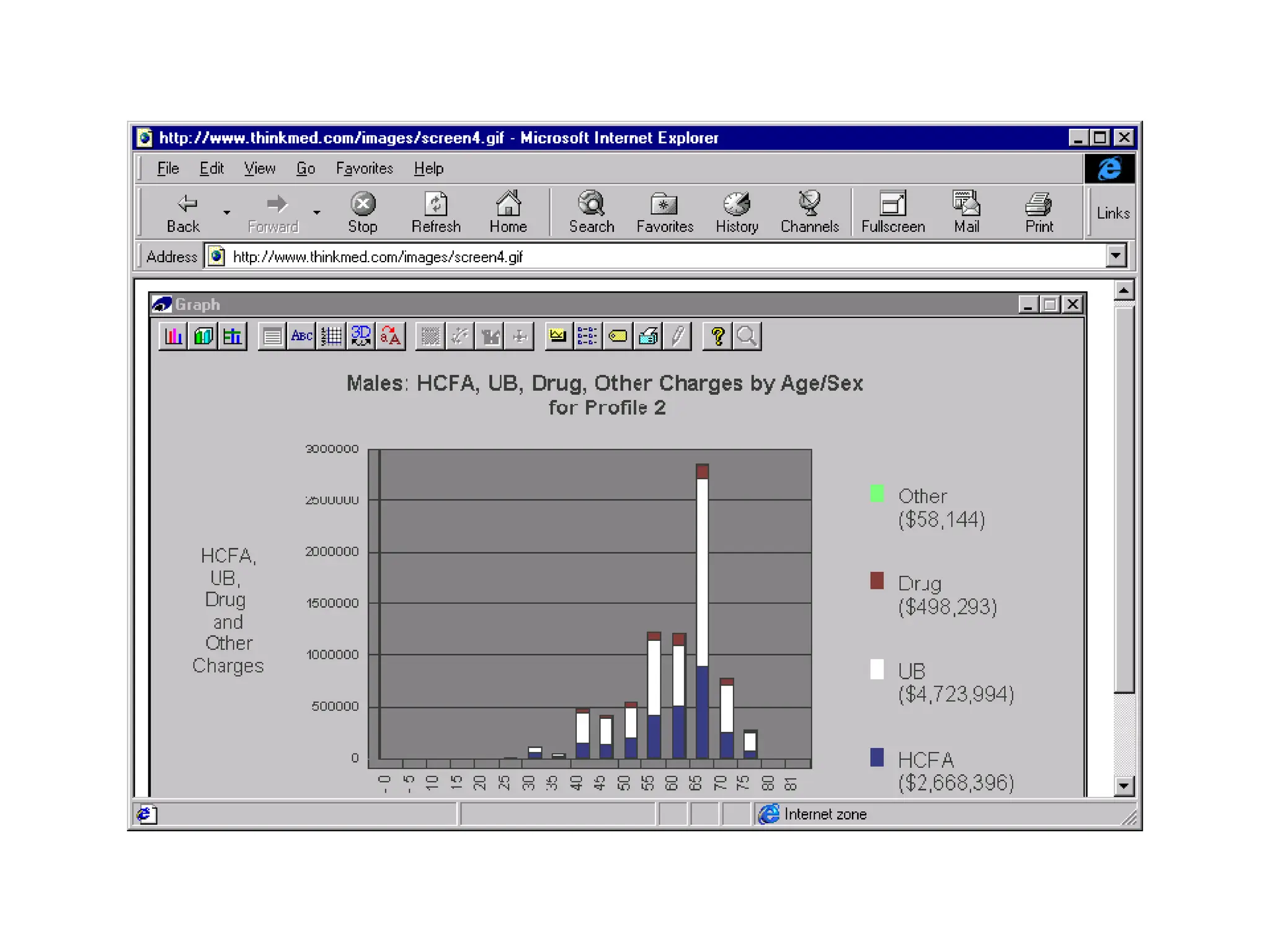Expand the Address bar dropdown arrow

pyautogui.click(x=1116, y=255)
